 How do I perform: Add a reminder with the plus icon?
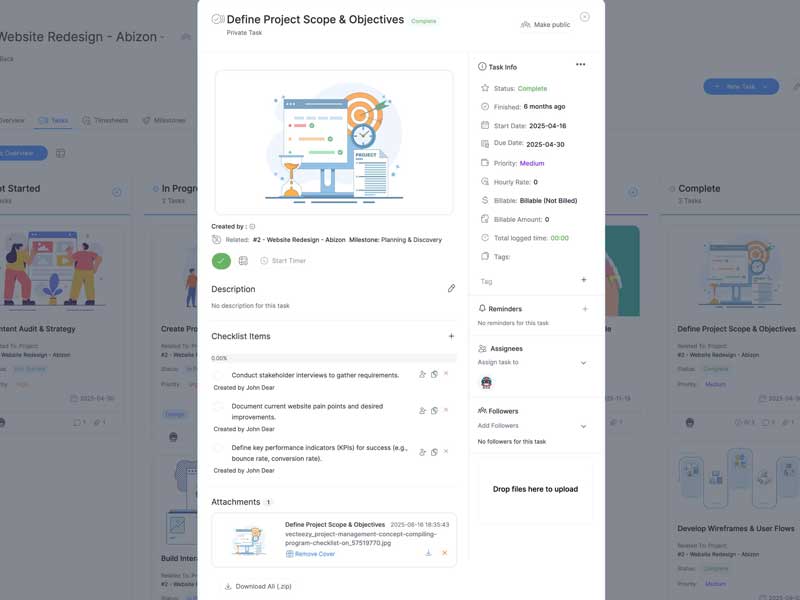point(585,309)
